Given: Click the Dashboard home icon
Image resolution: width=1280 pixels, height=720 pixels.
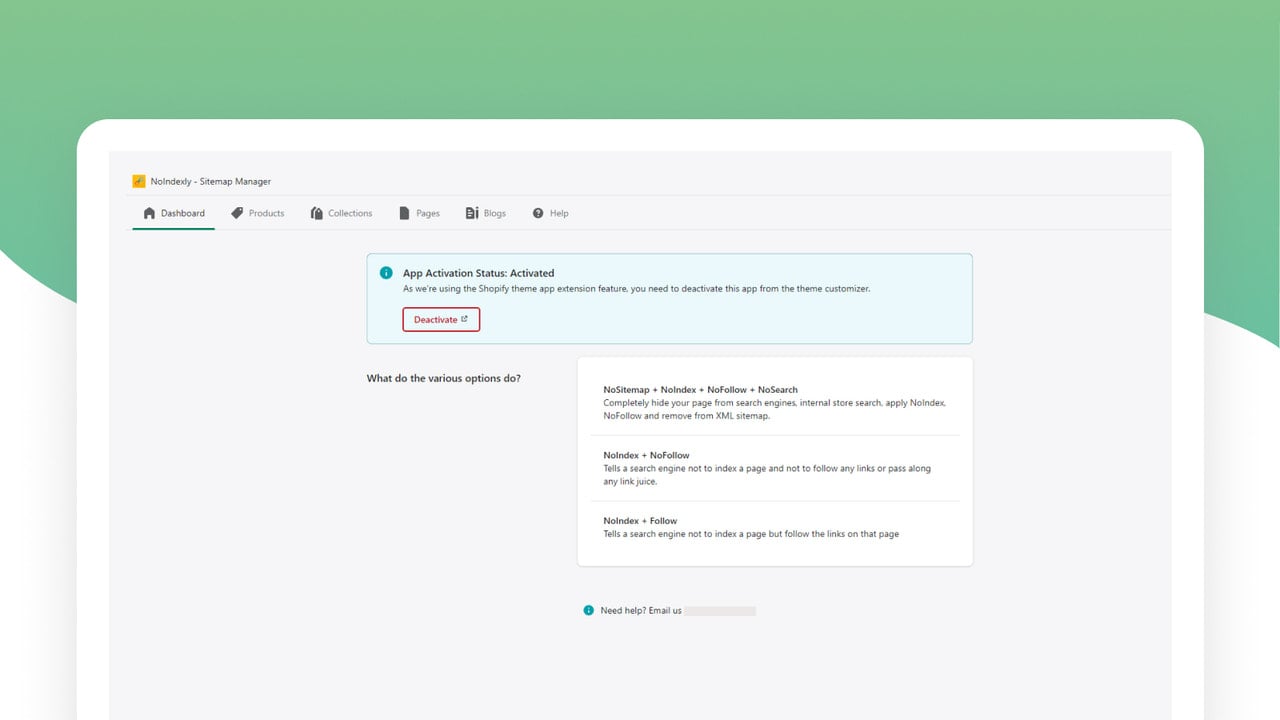Looking at the screenshot, I should click(x=150, y=213).
